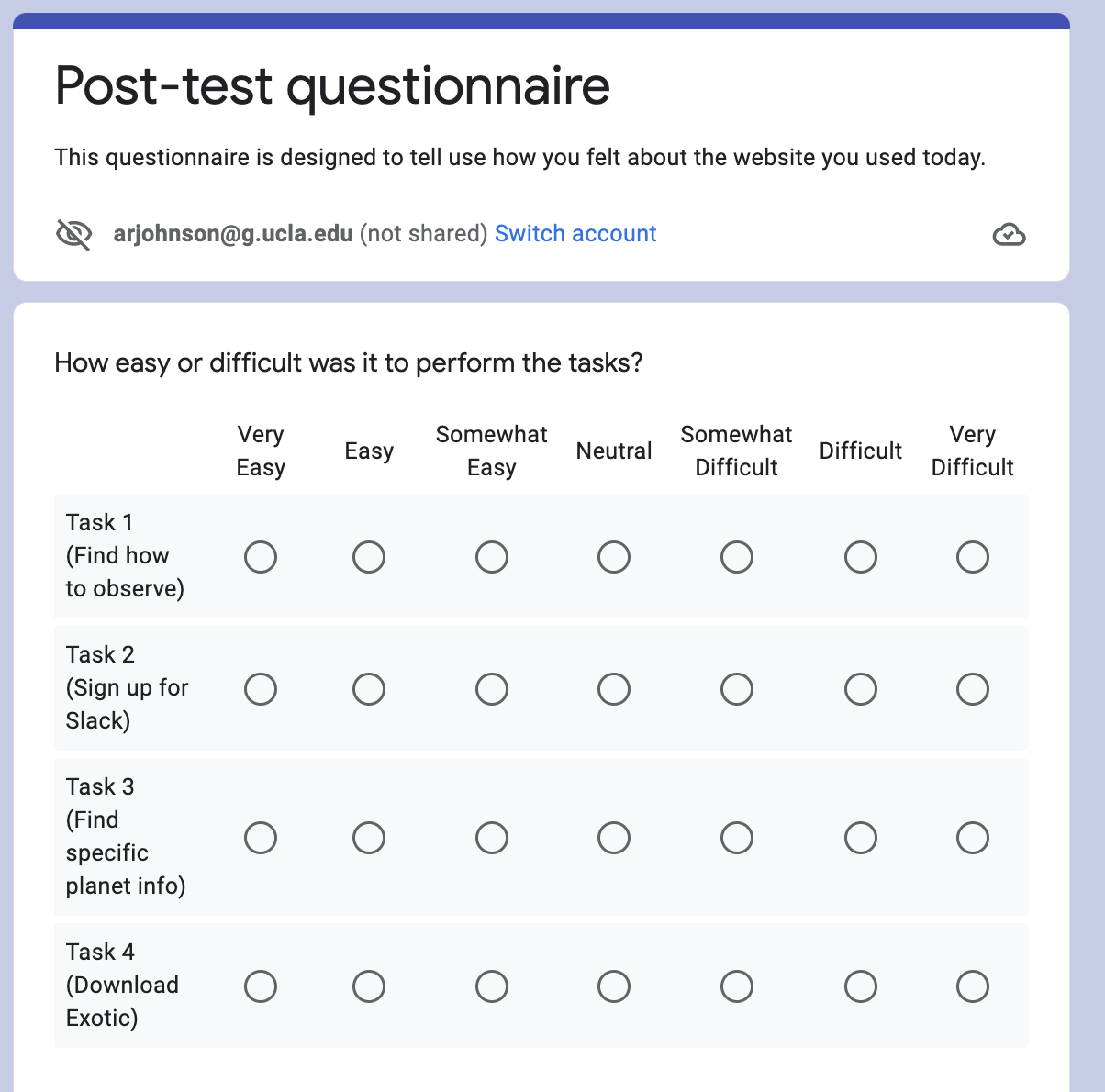Select Easy for Task 1
This screenshot has height=1092, width=1105.
pos(369,557)
